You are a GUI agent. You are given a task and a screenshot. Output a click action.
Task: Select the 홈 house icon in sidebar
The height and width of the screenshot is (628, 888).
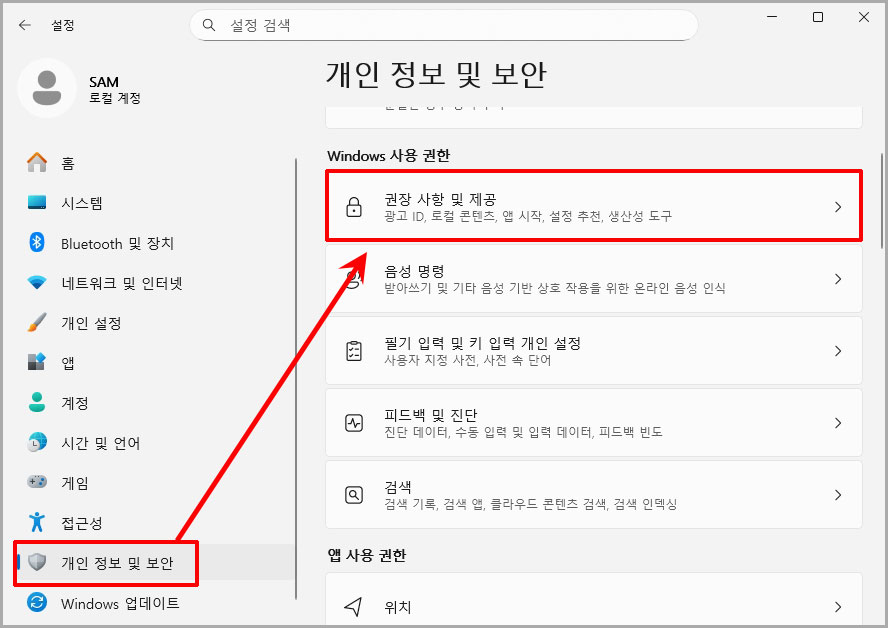36,163
